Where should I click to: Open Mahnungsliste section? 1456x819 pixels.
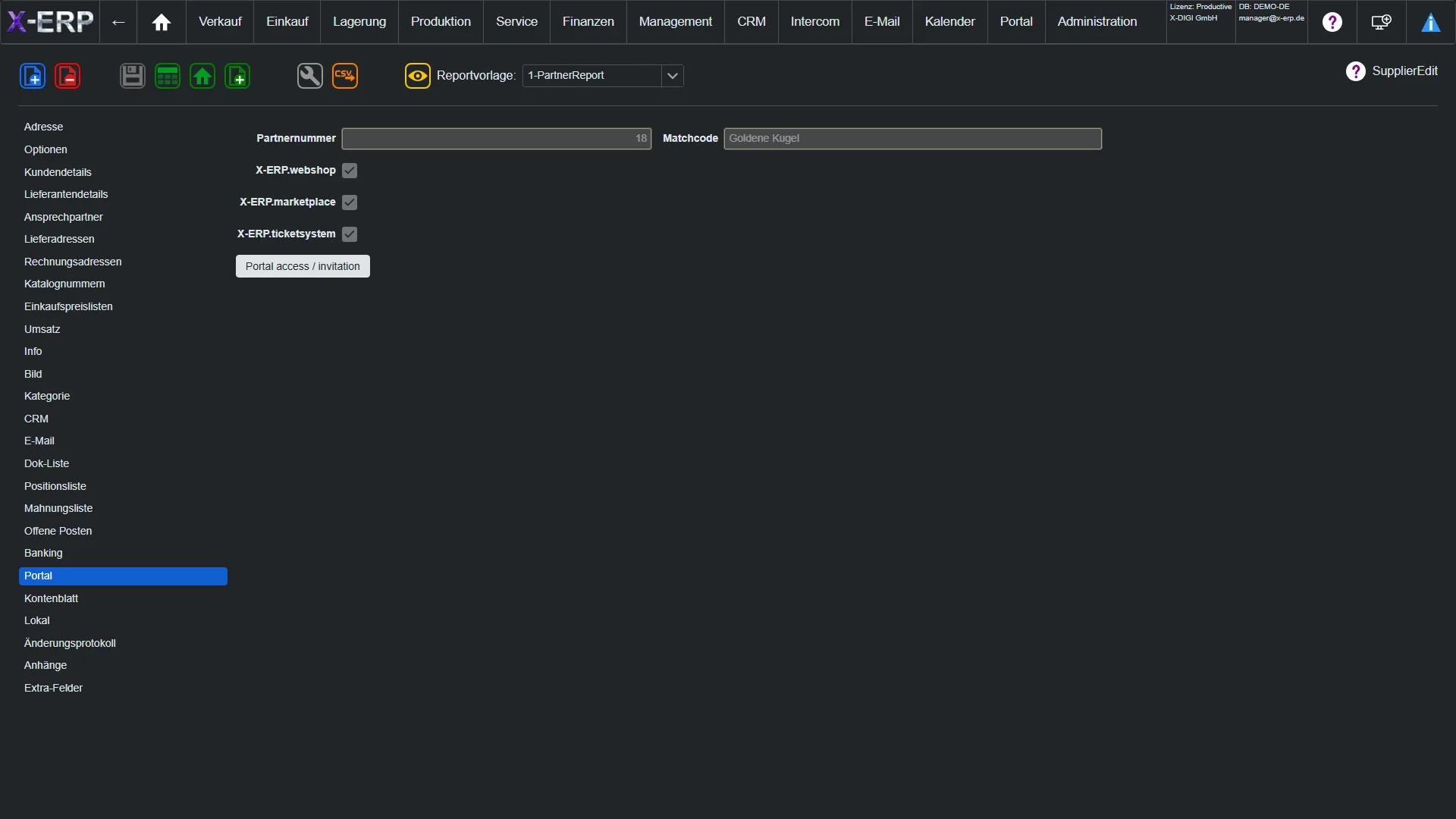[x=123, y=509]
